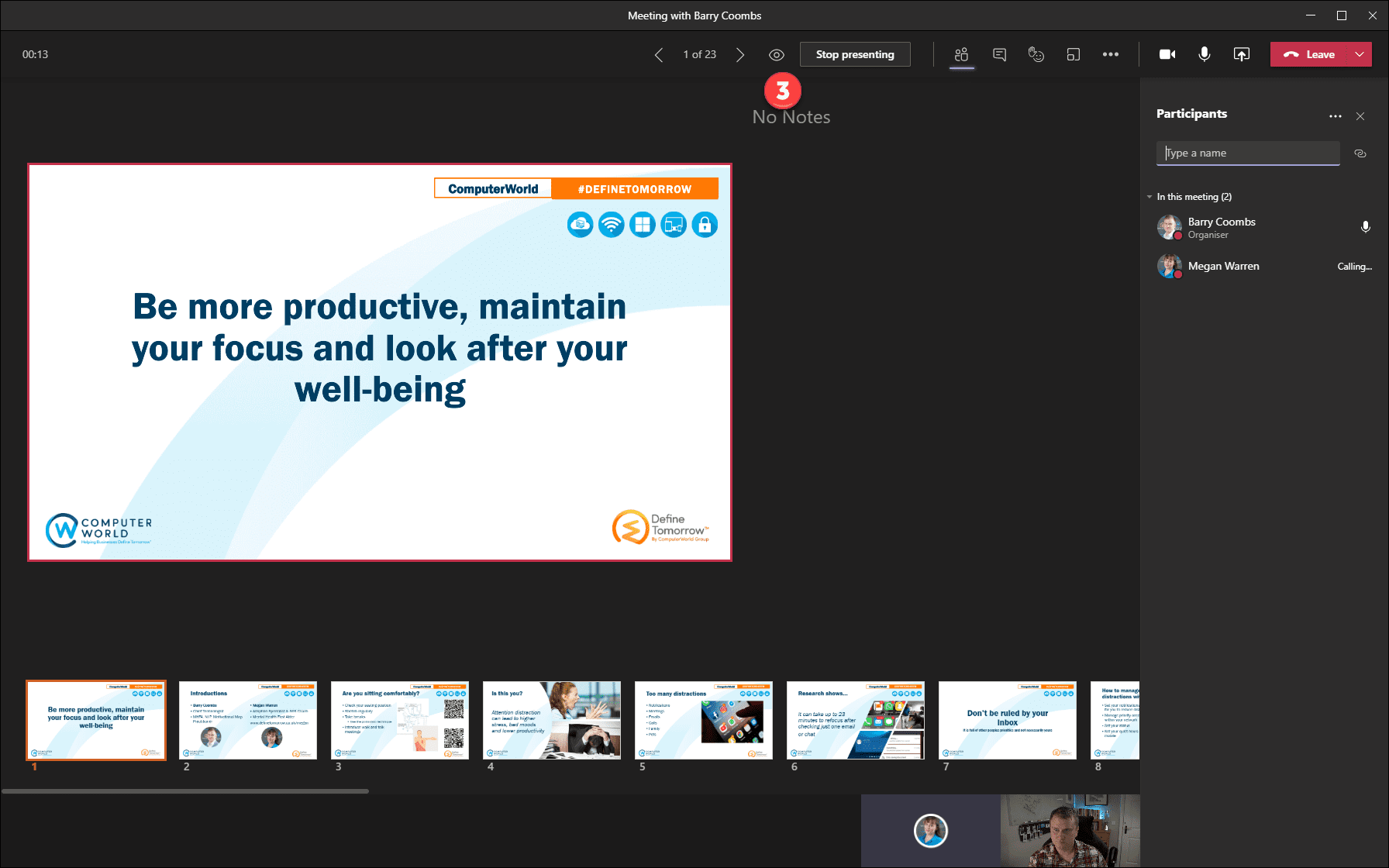
Task: Click the slide thumbnail strip scrollbar
Action: [184, 790]
